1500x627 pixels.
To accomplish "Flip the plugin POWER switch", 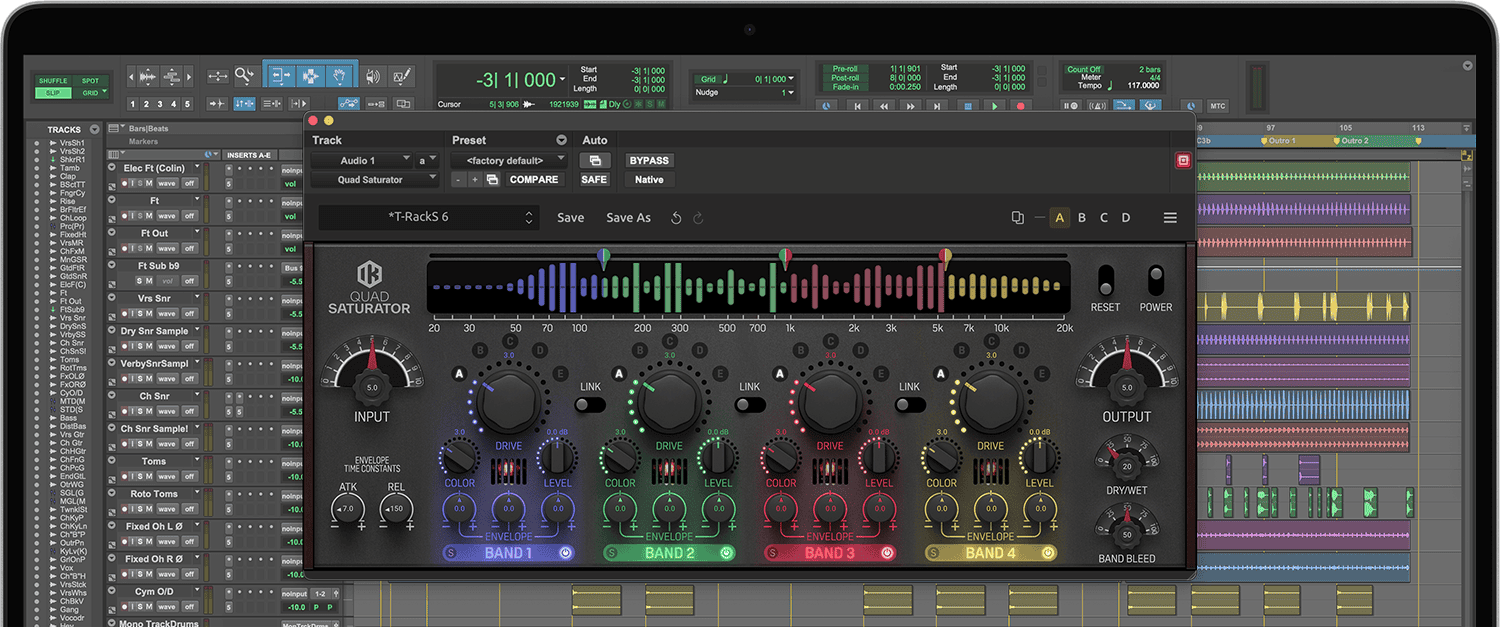I will (1155, 279).
